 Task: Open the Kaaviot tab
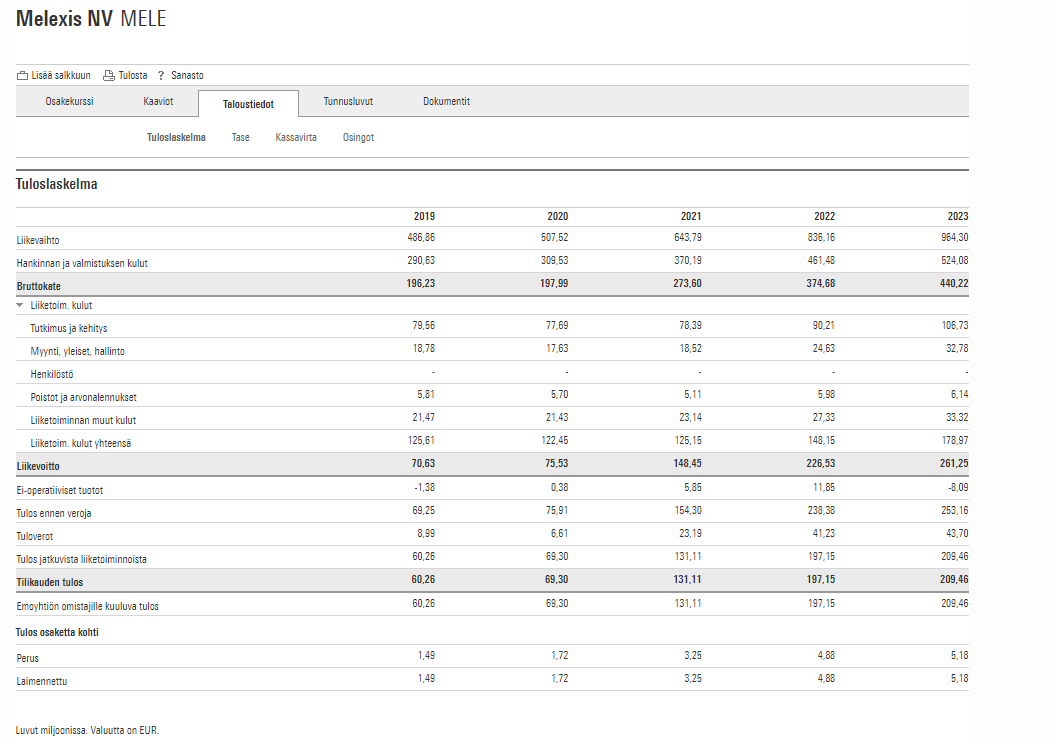pos(158,102)
